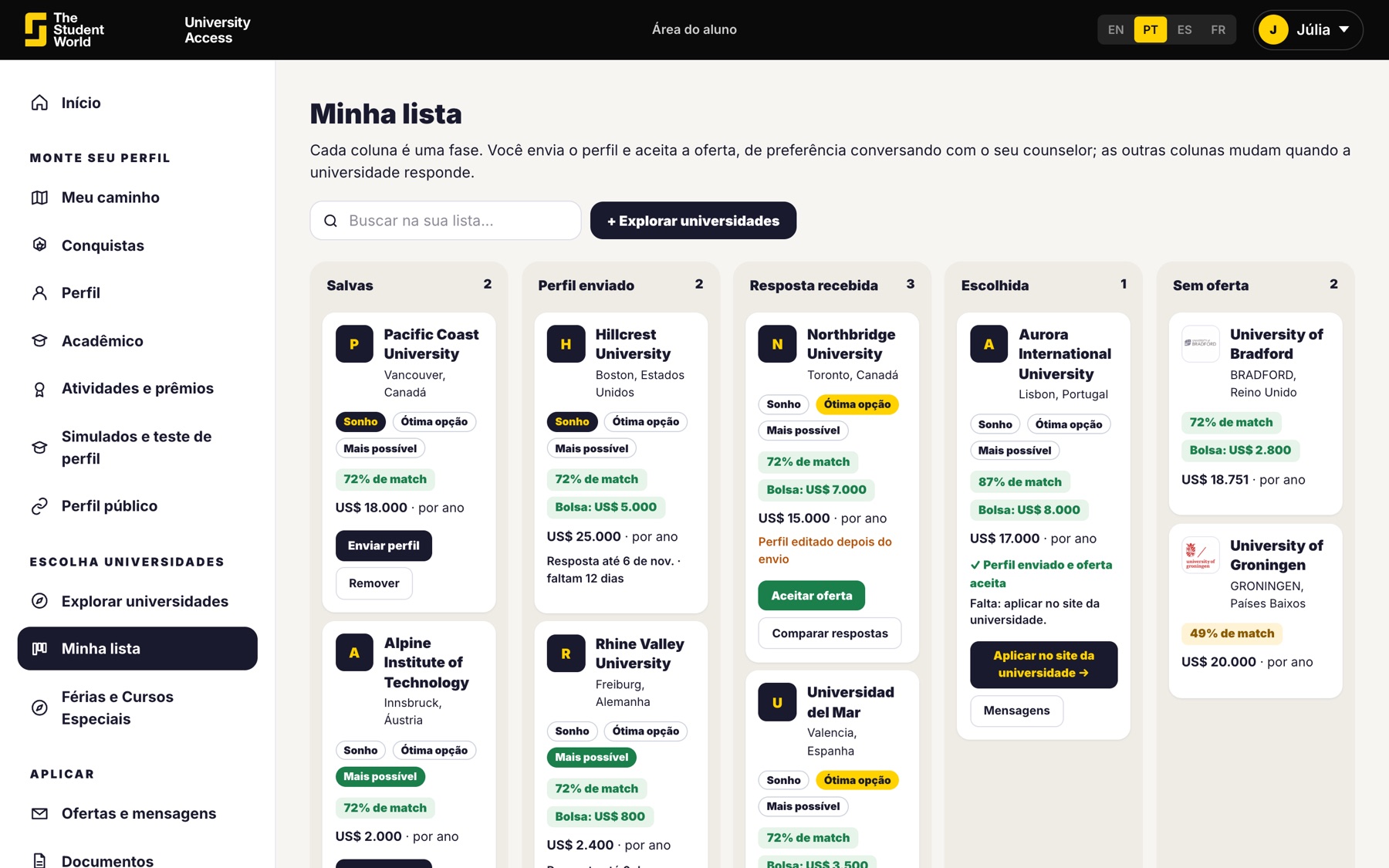Screen dimensions: 1389x868
Task: Click the Atividades e prêmios award icon
Action: click(x=39, y=389)
